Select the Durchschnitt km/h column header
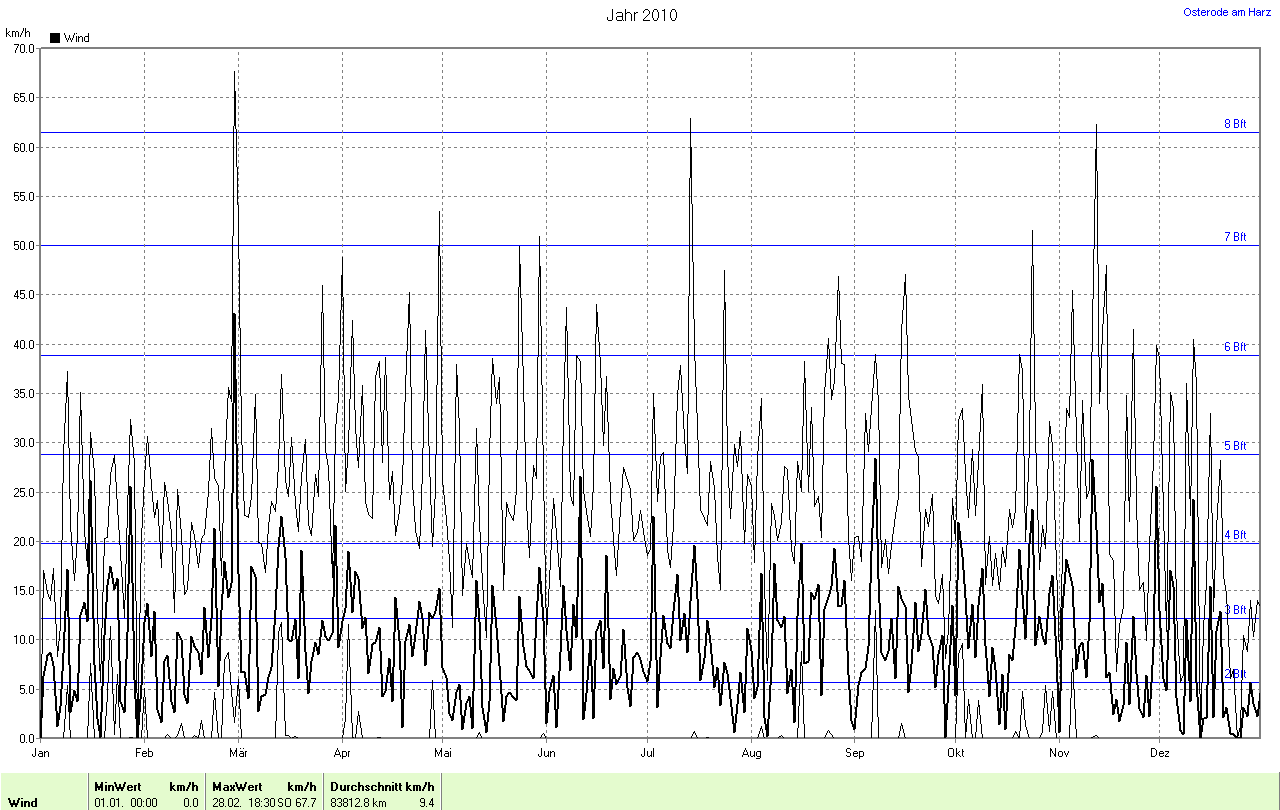The width and height of the screenshot is (1280, 810). [x=382, y=787]
